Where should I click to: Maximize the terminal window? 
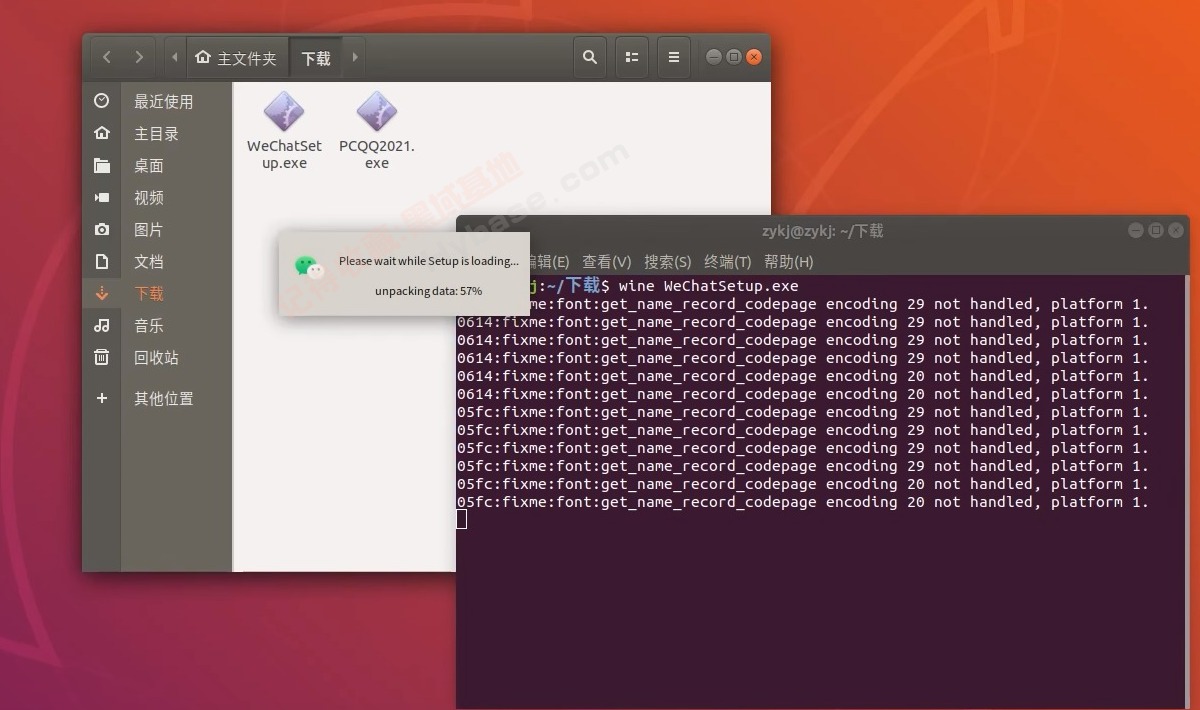coord(1155,230)
